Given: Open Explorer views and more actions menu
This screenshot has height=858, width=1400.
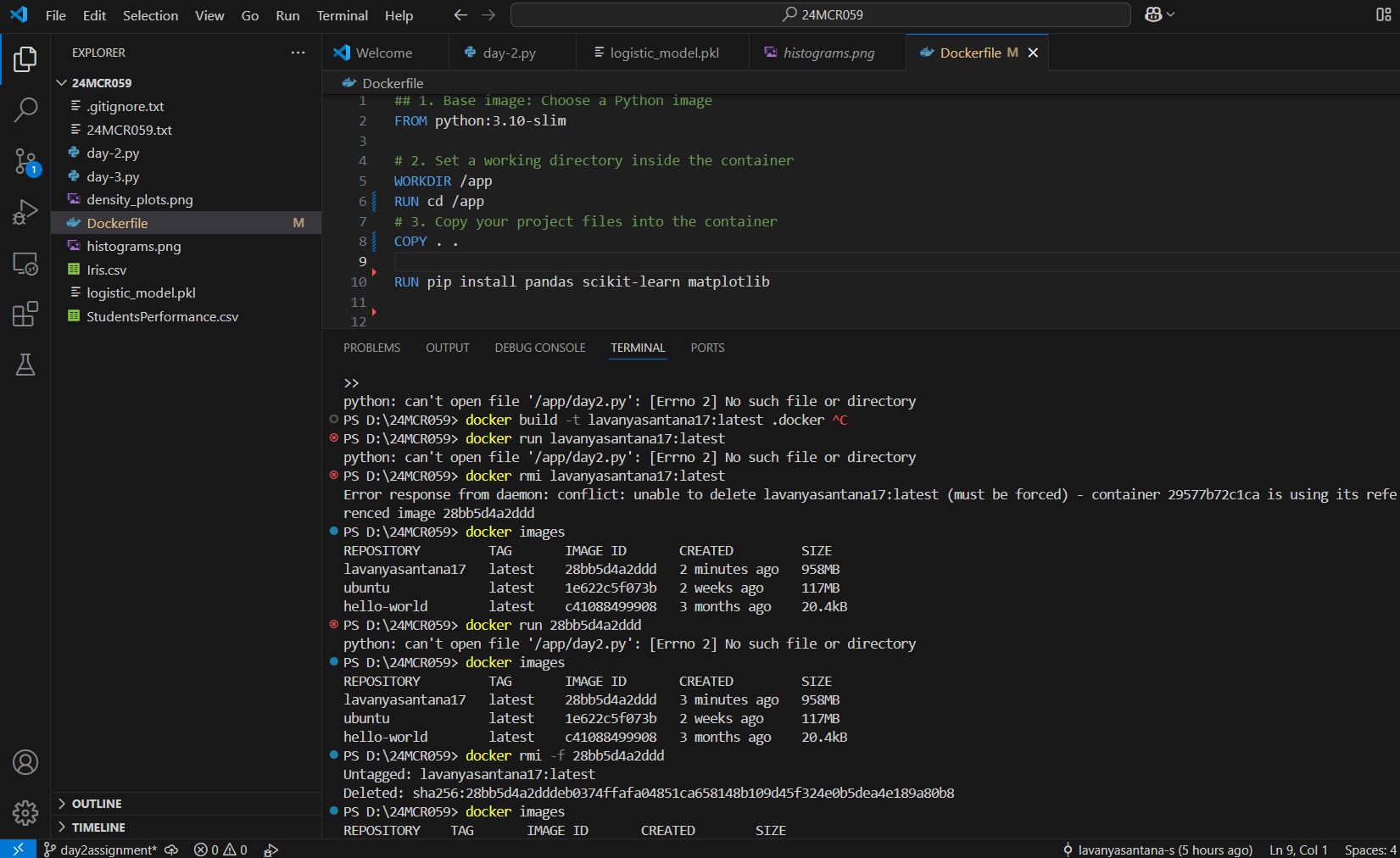Looking at the screenshot, I should [298, 53].
